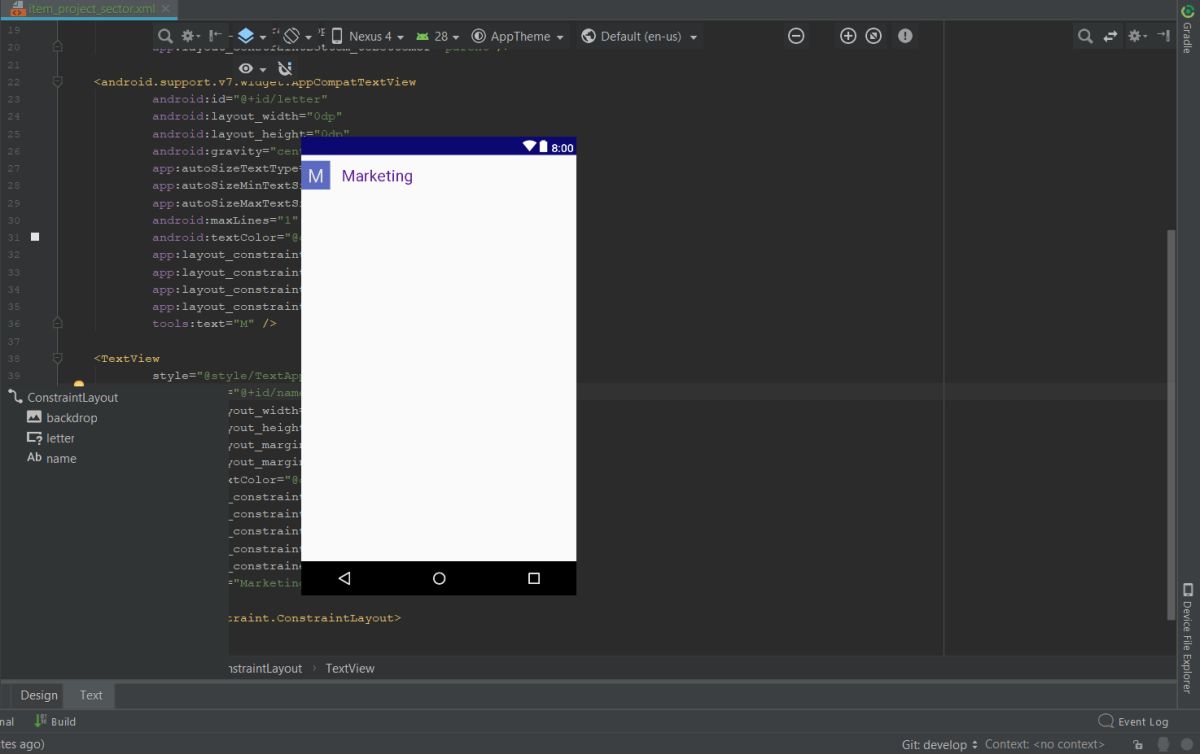Open the Default (en-us) locale dropdown
The width and height of the screenshot is (1200, 754).
pyautogui.click(x=640, y=36)
